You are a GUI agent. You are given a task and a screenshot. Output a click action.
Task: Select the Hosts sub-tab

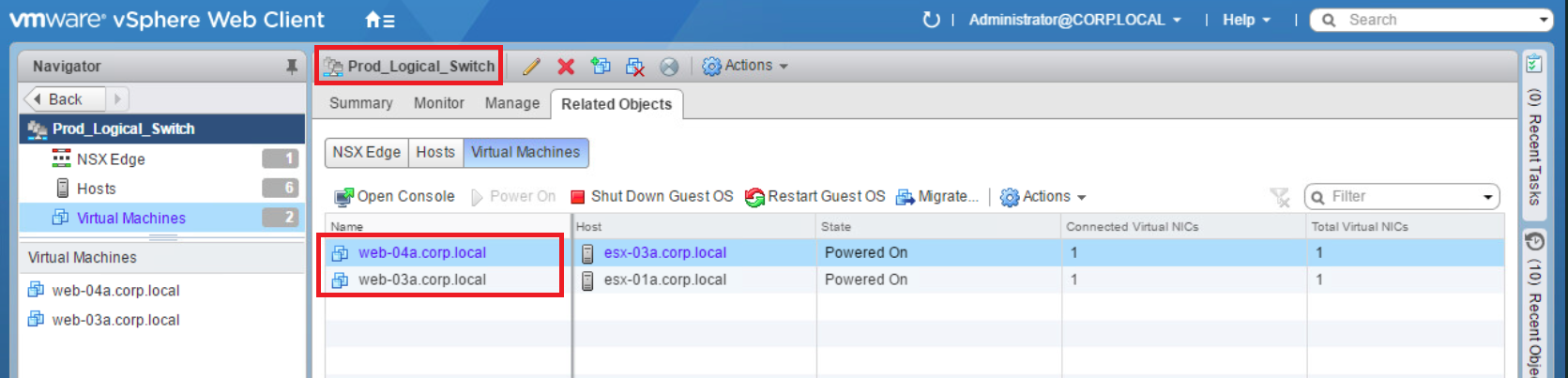coord(435,152)
